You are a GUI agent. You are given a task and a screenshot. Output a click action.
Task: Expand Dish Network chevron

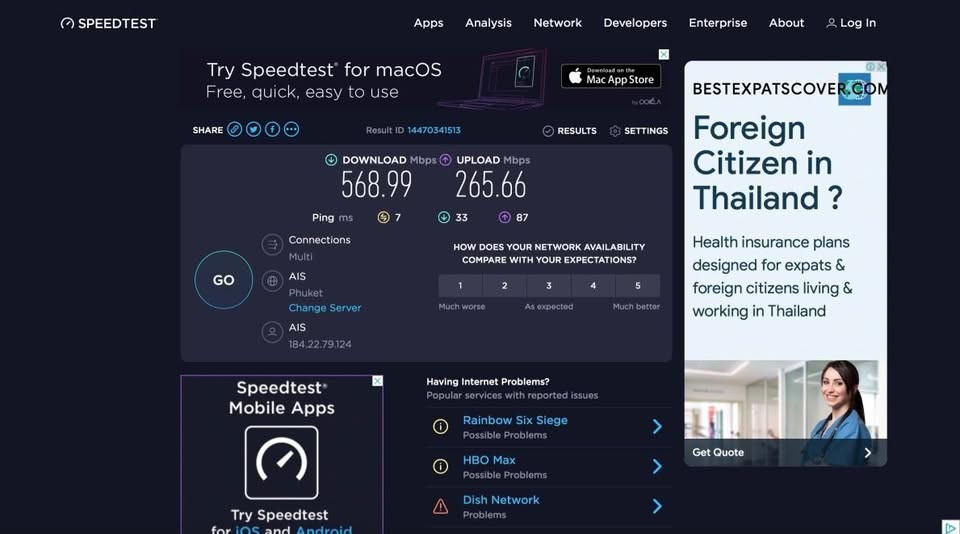click(x=657, y=506)
